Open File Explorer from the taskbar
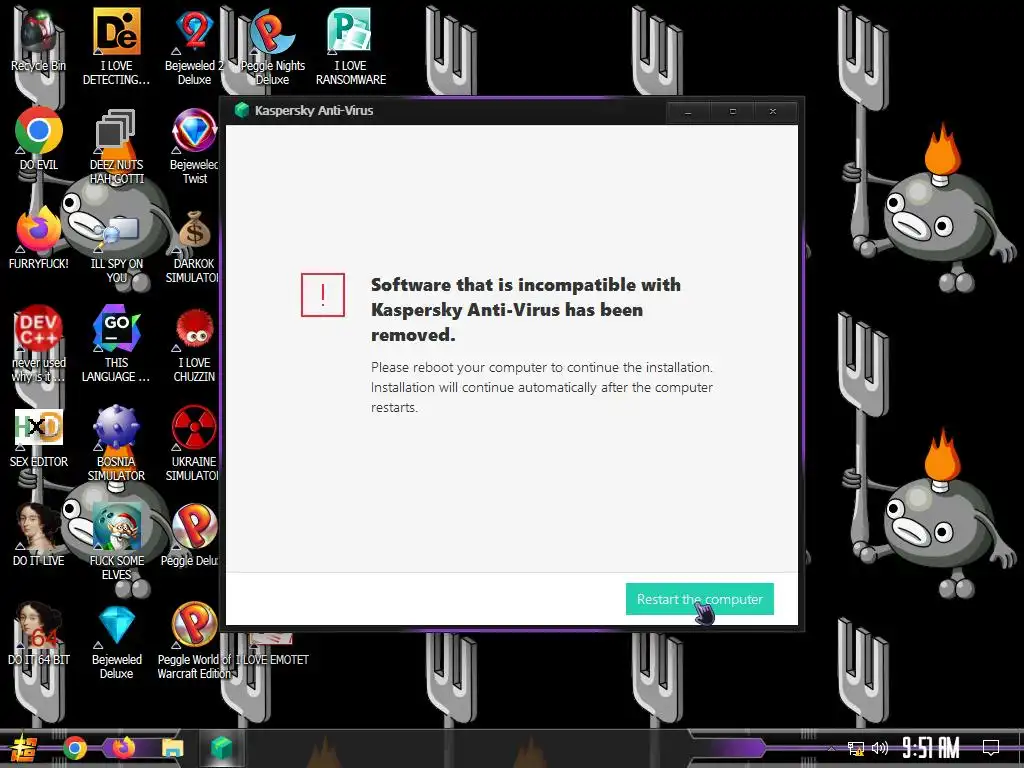This screenshot has height=768, width=1024. click(172, 748)
